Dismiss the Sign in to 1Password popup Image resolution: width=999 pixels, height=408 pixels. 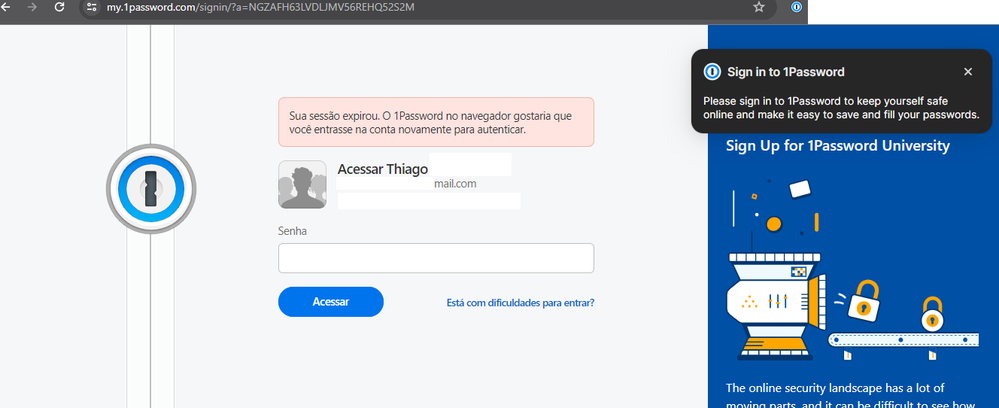click(967, 72)
